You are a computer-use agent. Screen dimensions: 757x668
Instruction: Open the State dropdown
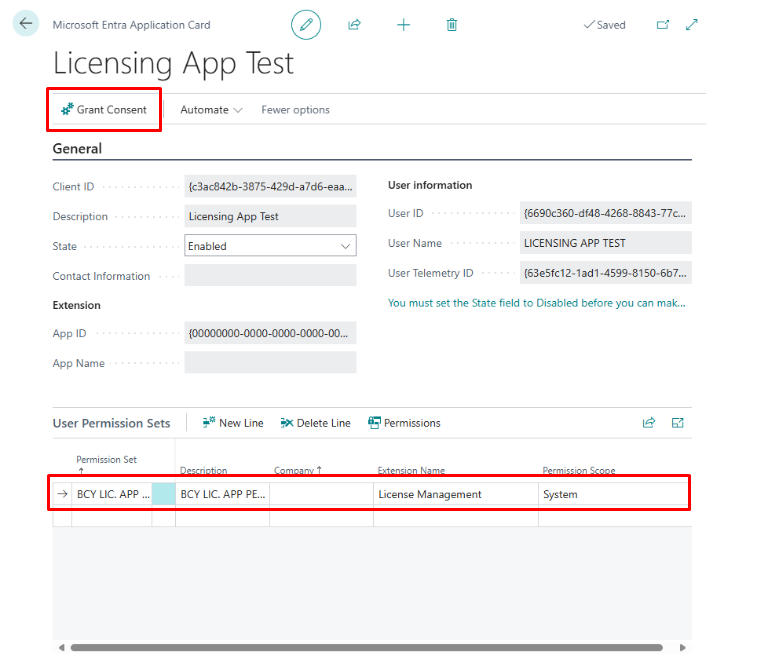270,246
